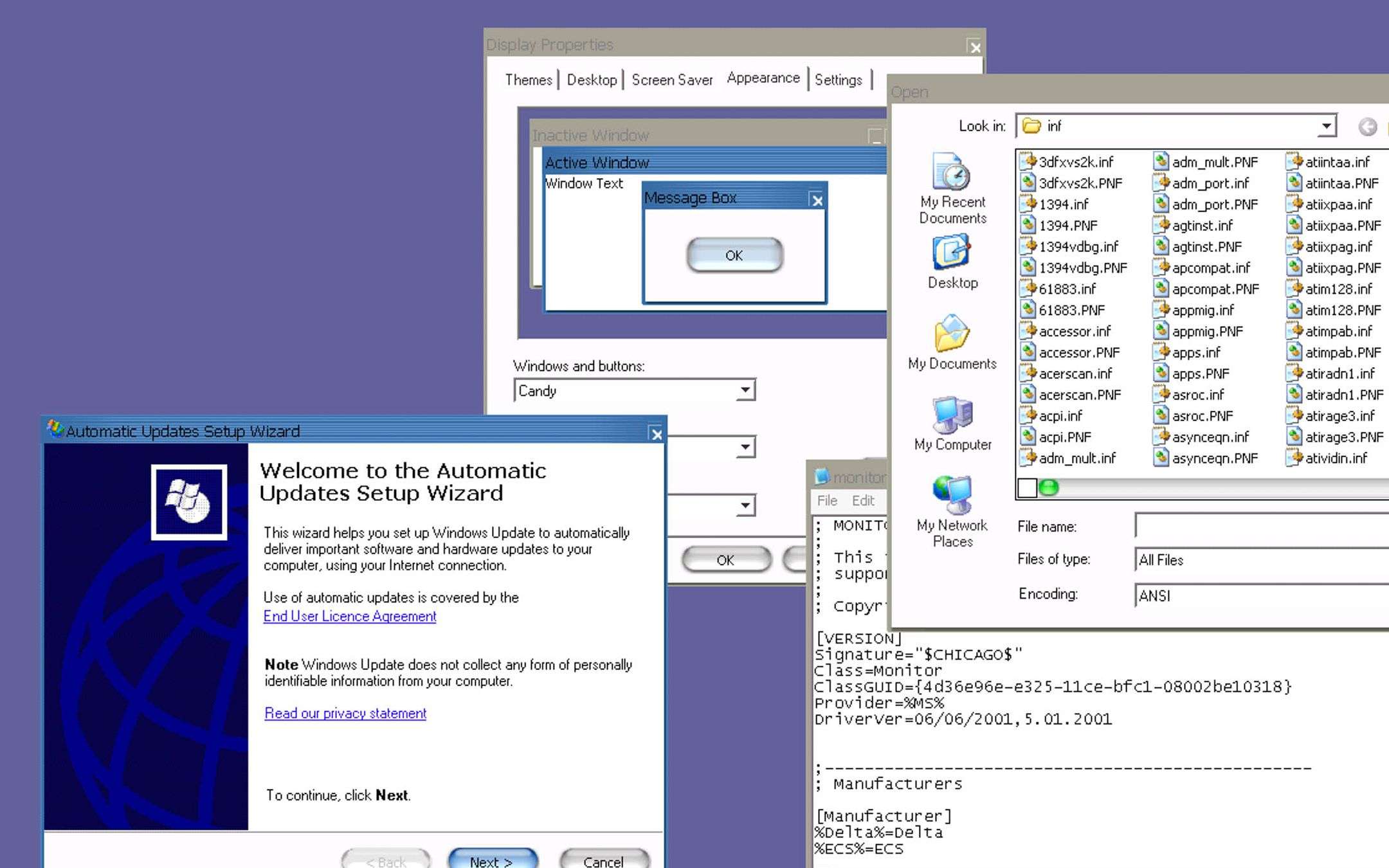Select file name apcompat.inf
This screenshot has width=1389, height=868.
(1211, 267)
